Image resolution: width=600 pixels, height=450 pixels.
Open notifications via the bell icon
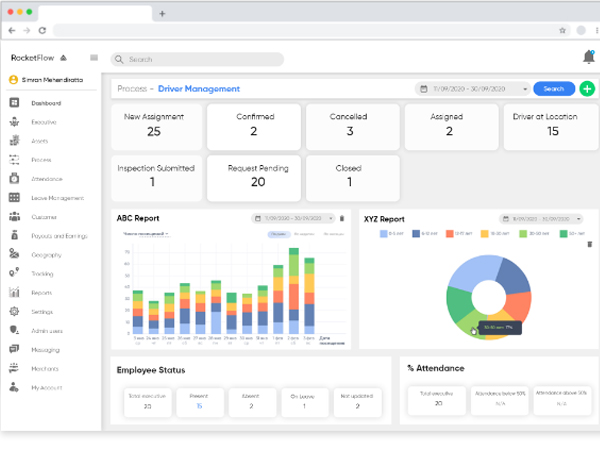[589, 57]
